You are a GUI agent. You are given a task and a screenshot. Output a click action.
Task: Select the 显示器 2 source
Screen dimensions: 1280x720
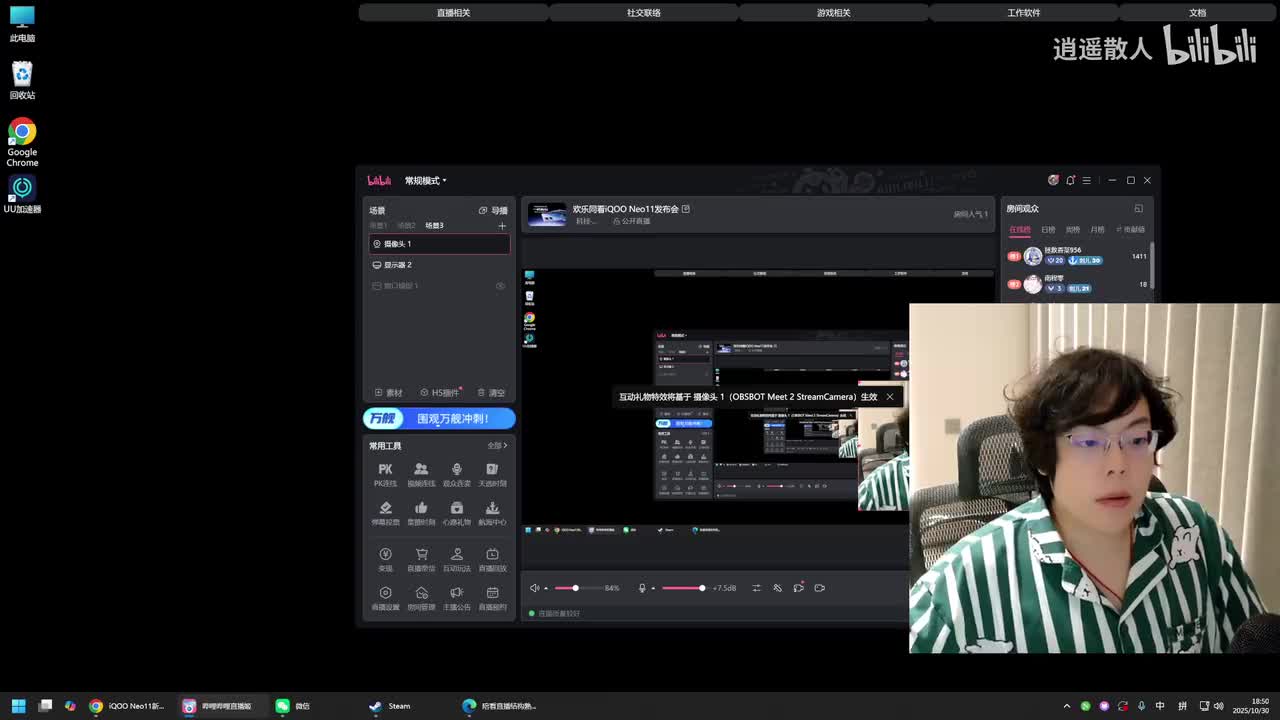[439, 265]
